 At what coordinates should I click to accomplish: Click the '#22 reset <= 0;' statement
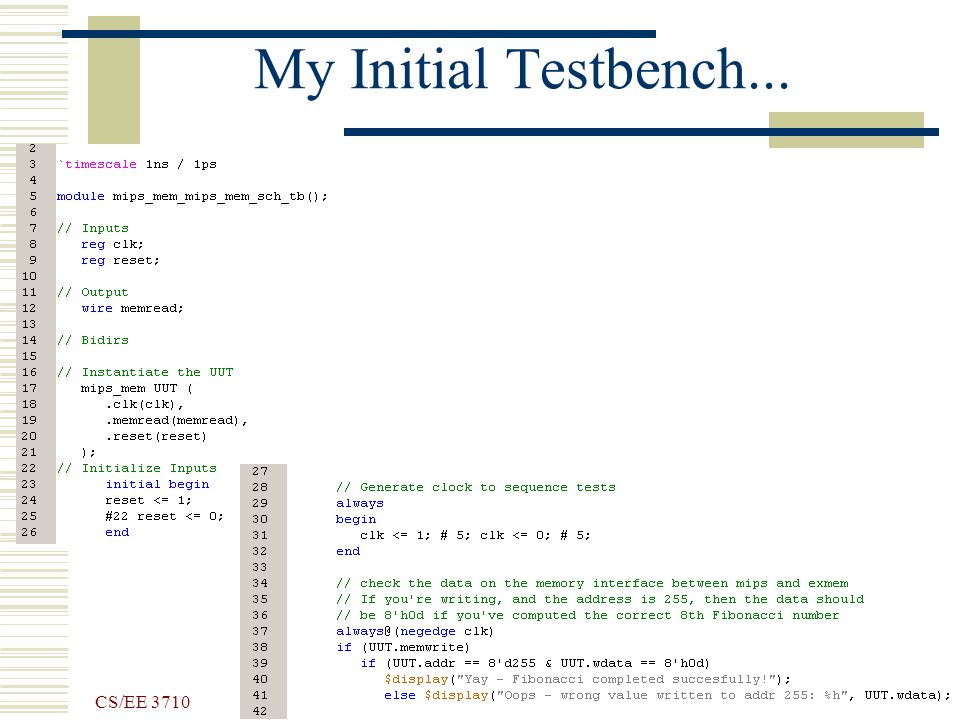tap(165, 516)
